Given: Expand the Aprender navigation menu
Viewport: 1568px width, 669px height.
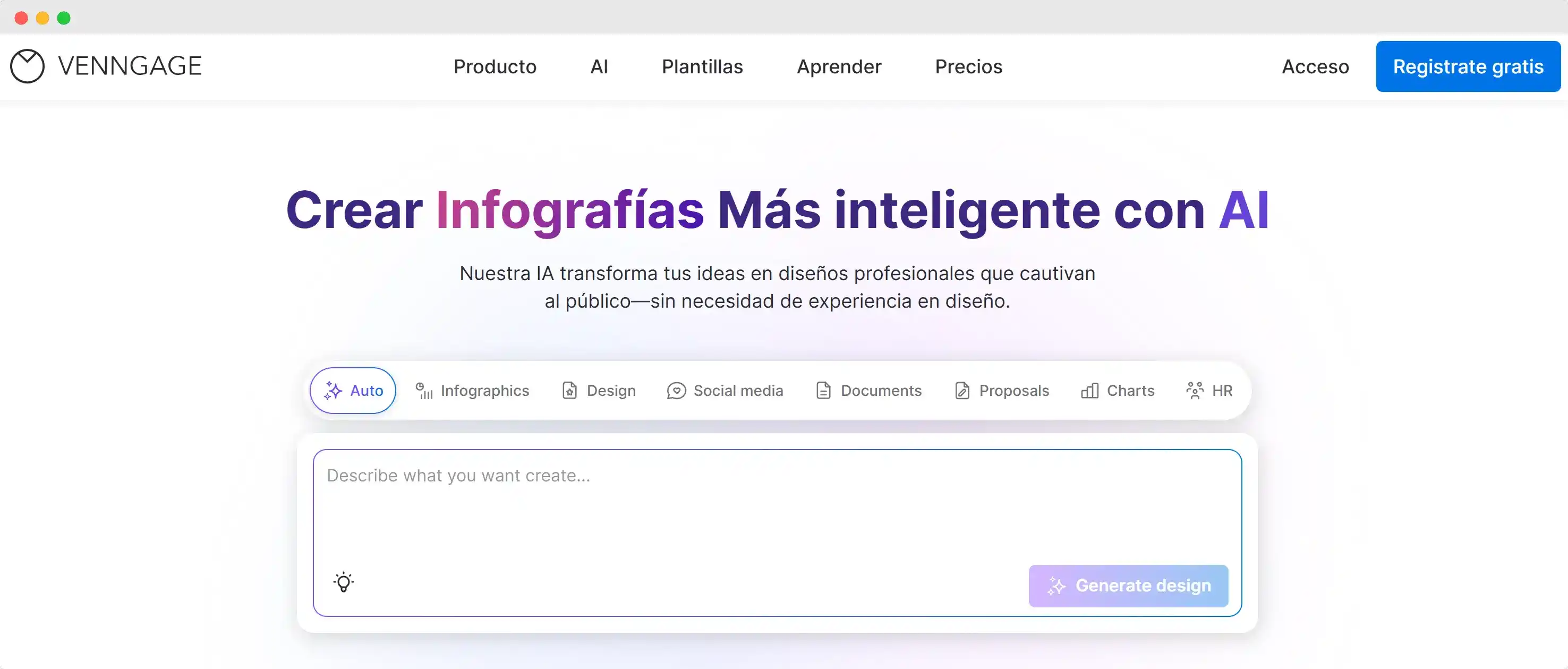Looking at the screenshot, I should pos(839,66).
